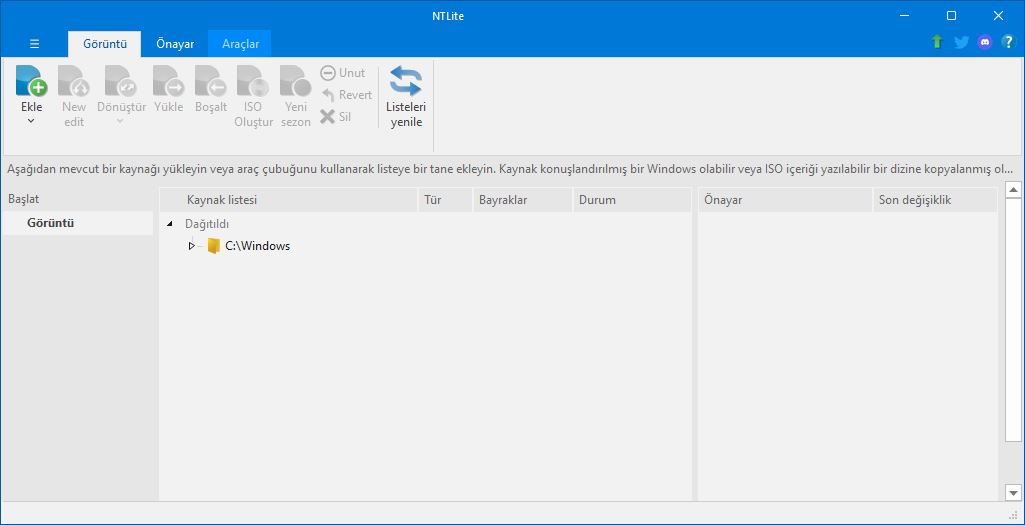Select the C:\Windows source entry
The width and height of the screenshot is (1025, 525).
258,246
